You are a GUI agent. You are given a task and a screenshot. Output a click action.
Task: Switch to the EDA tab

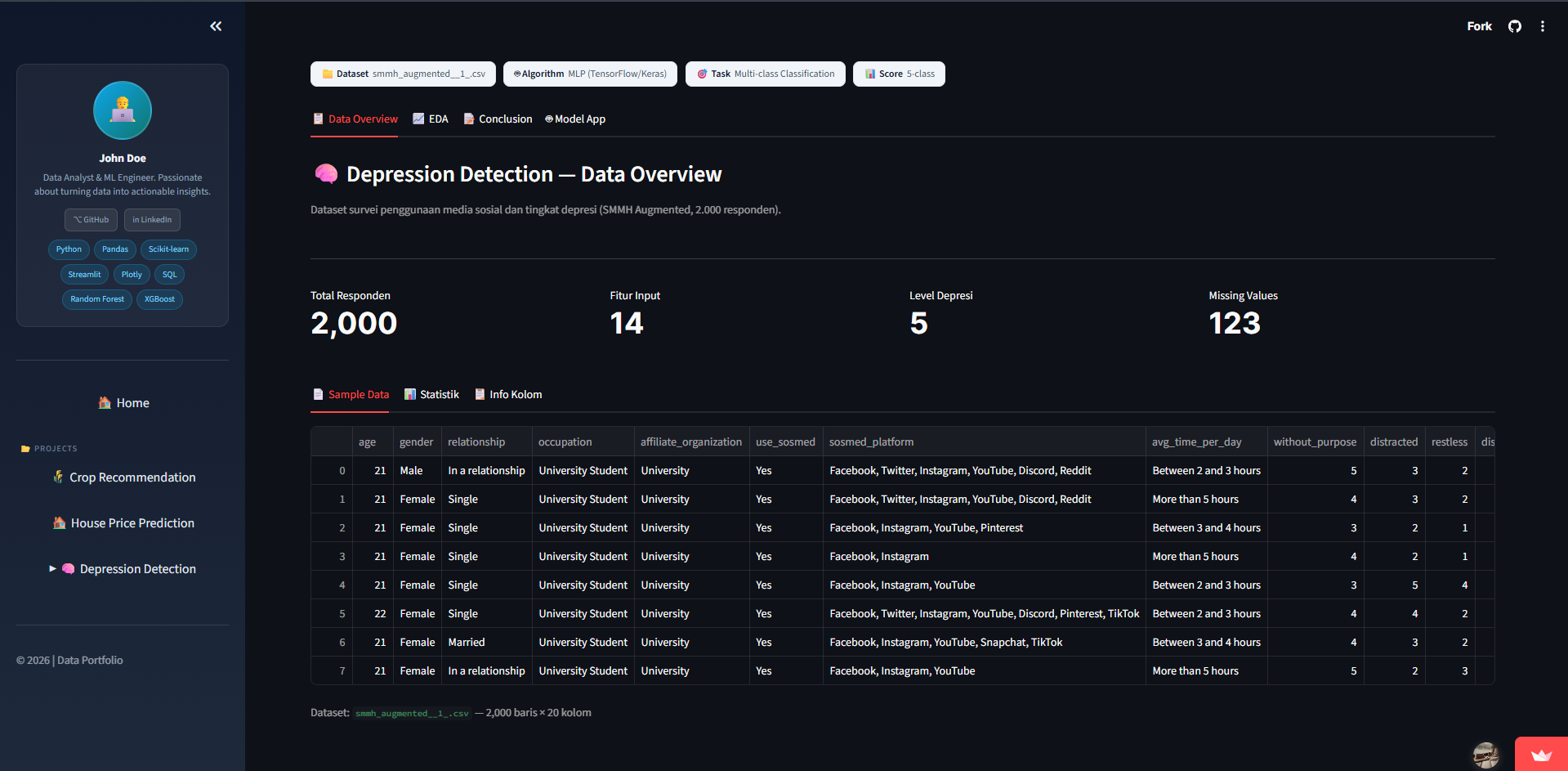[x=431, y=119]
